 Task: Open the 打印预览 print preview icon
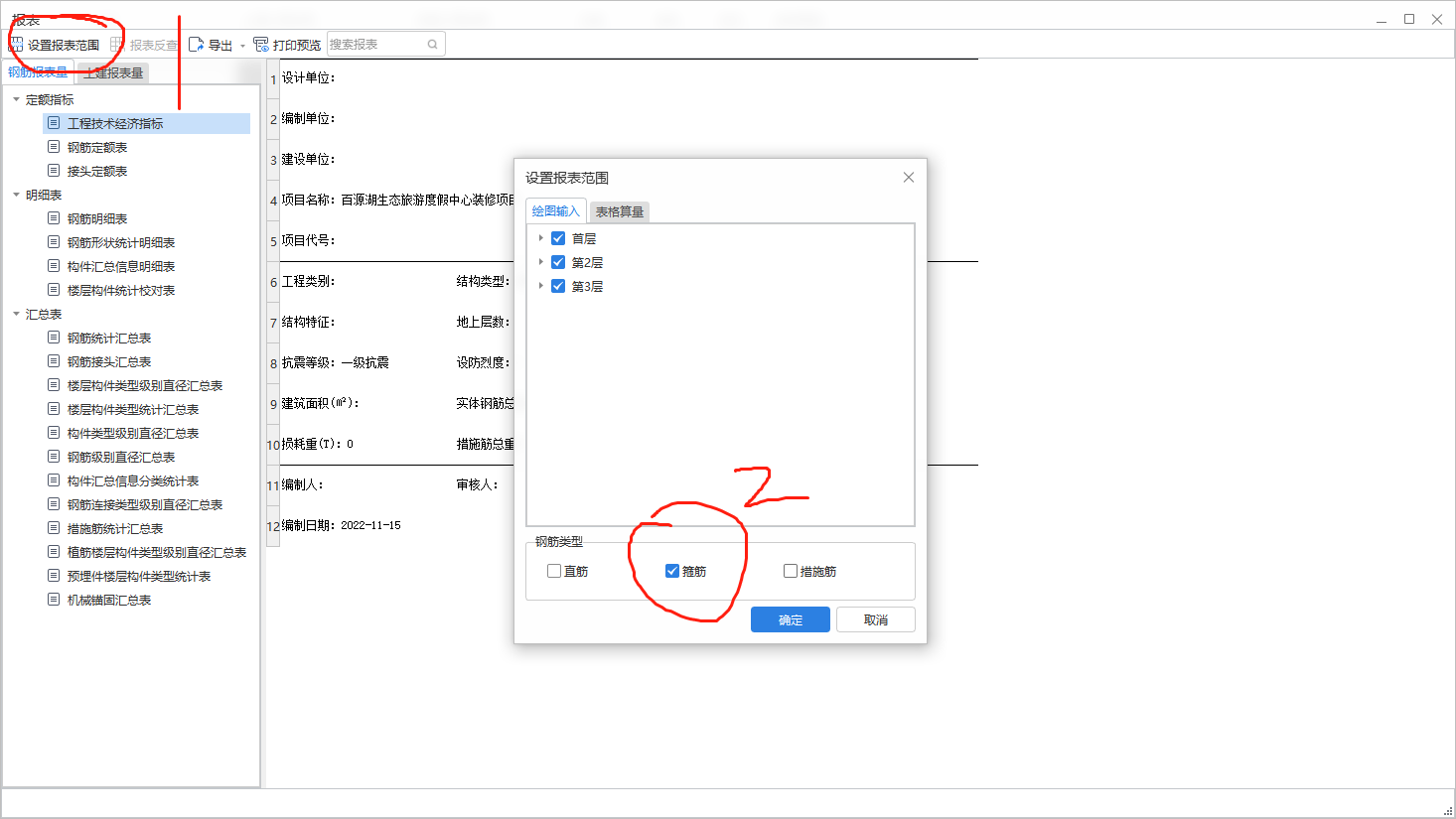click(x=261, y=45)
